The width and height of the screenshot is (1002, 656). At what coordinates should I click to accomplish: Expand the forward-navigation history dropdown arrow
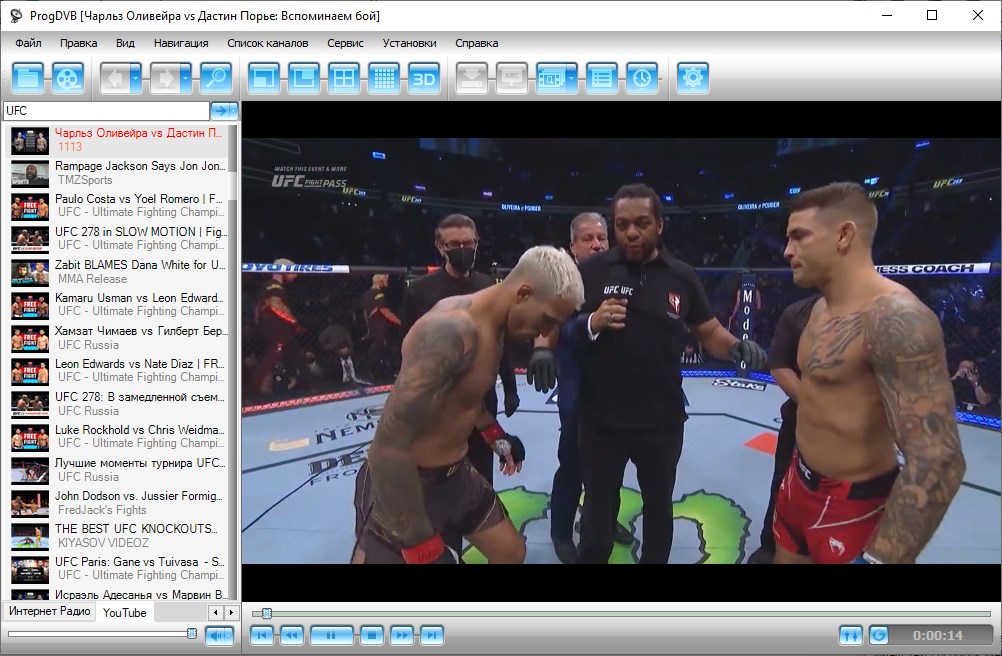pyautogui.click(x=186, y=78)
